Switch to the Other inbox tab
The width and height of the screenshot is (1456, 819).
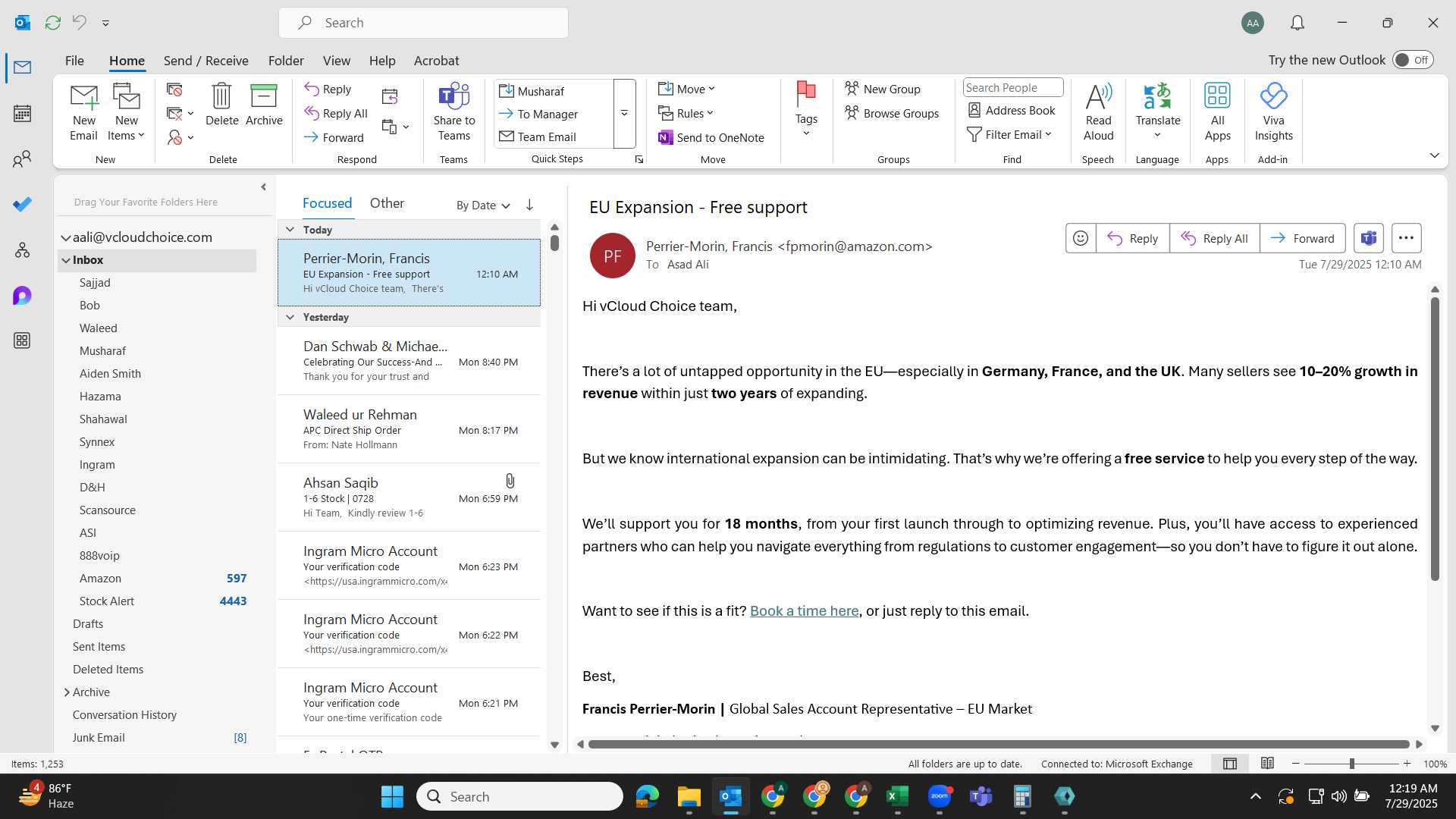(x=387, y=203)
